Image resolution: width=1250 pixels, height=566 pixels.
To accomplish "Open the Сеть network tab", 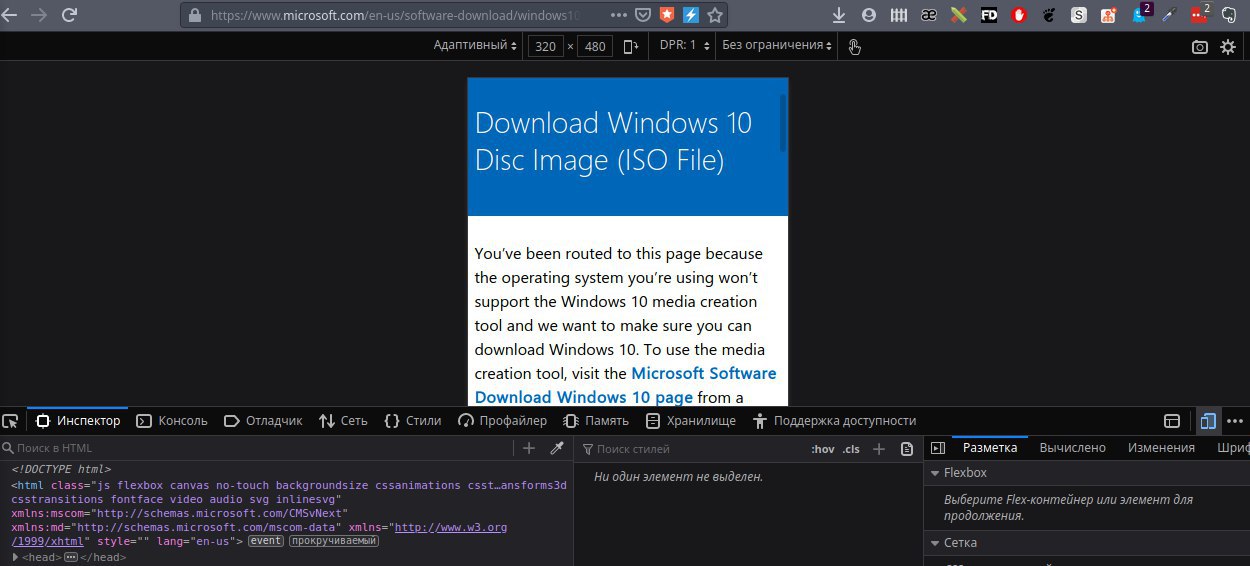I will 343,421.
